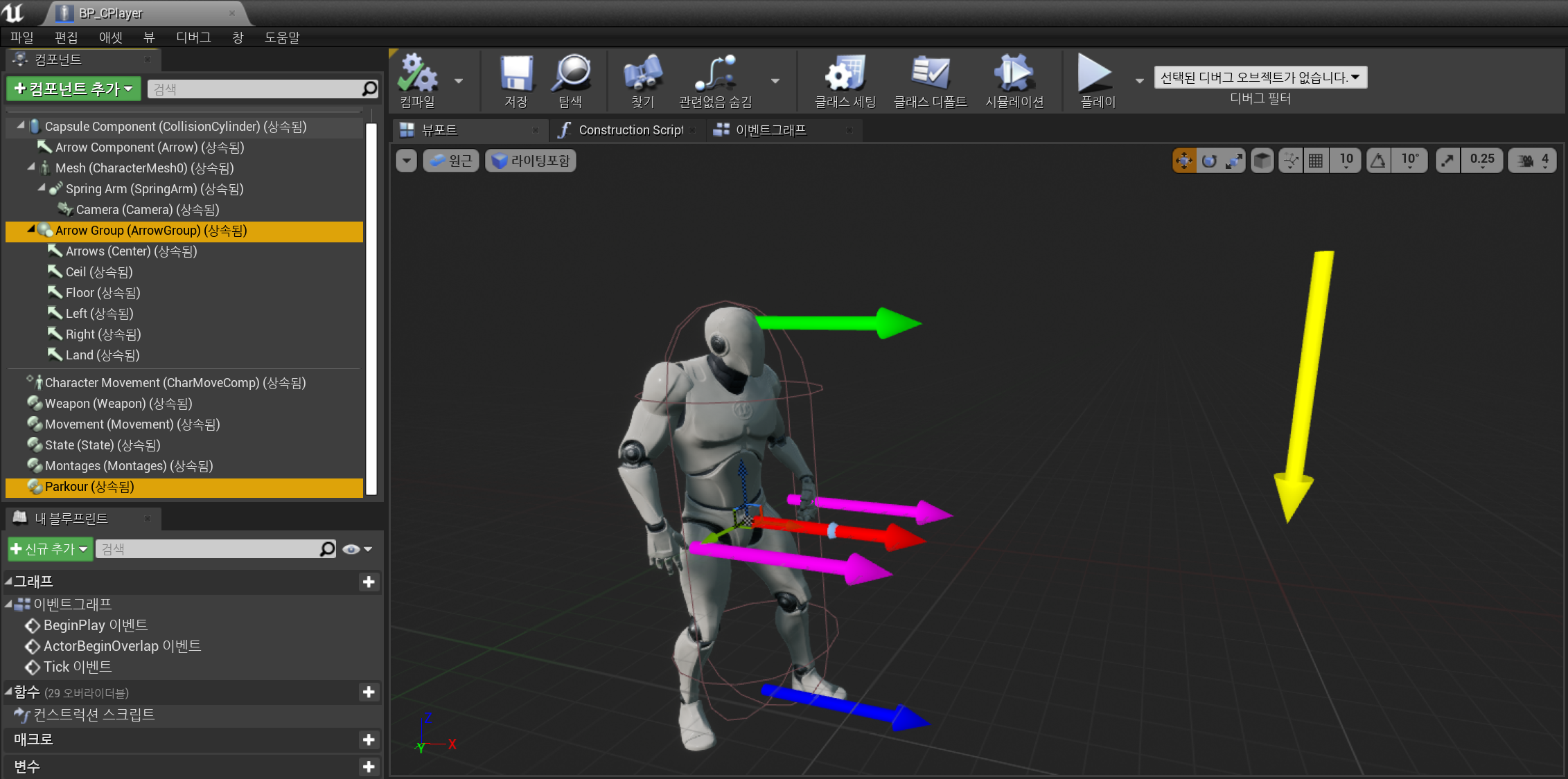This screenshot has height=779, width=1568.
Task: Click the 컴포넌트 추가 button
Action: tap(73, 89)
